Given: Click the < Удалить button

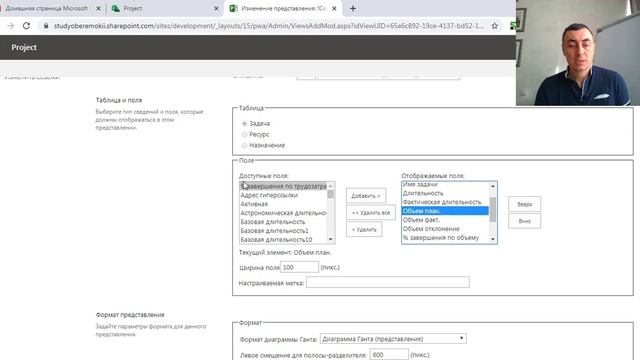Looking at the screenshot, I should 364,229.
